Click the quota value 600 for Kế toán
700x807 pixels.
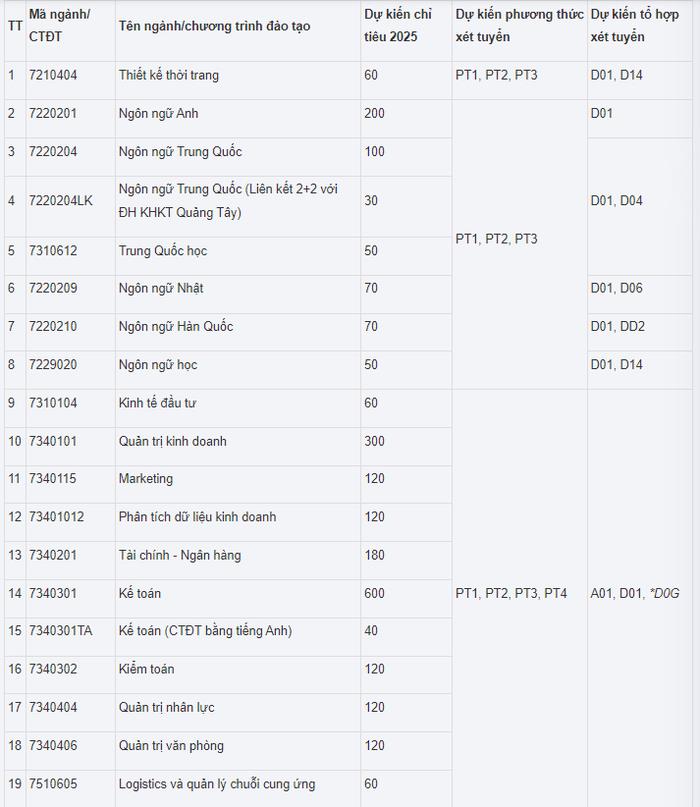click(374, 593)
